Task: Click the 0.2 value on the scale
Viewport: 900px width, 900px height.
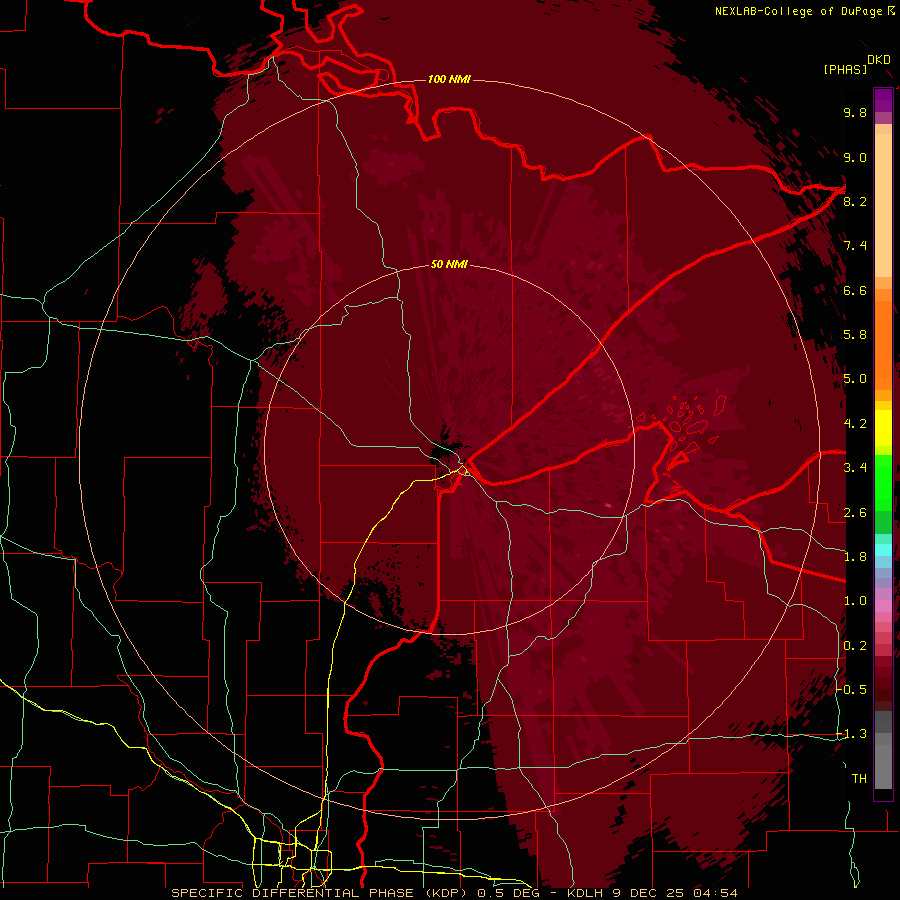Action: coord(855,646)
